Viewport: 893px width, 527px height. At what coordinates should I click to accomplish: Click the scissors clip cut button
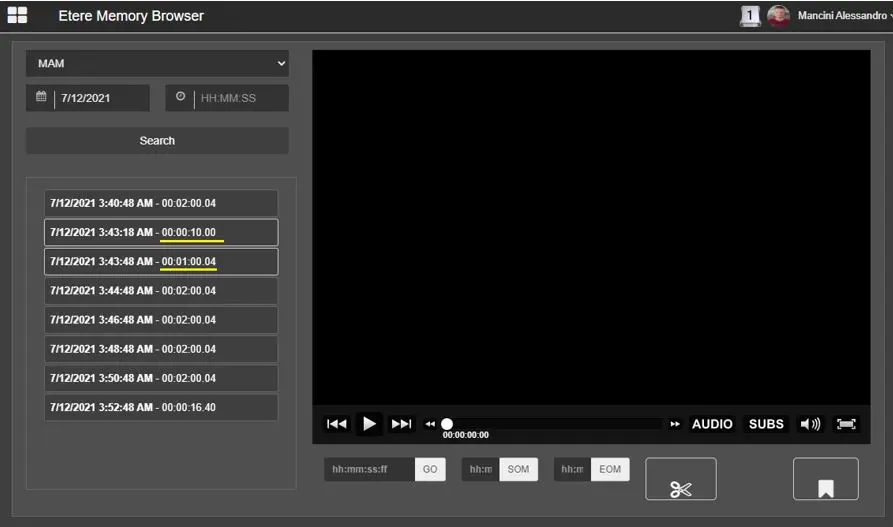pyautogui.click(x=680, y=479)
